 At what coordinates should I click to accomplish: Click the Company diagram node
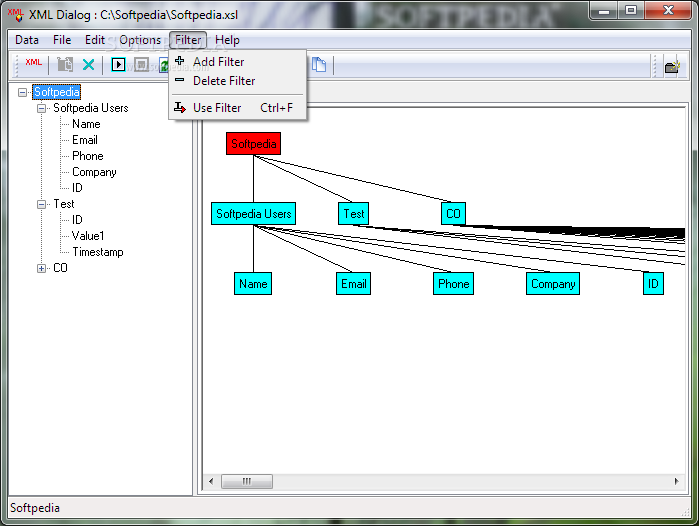click(553, 284)
